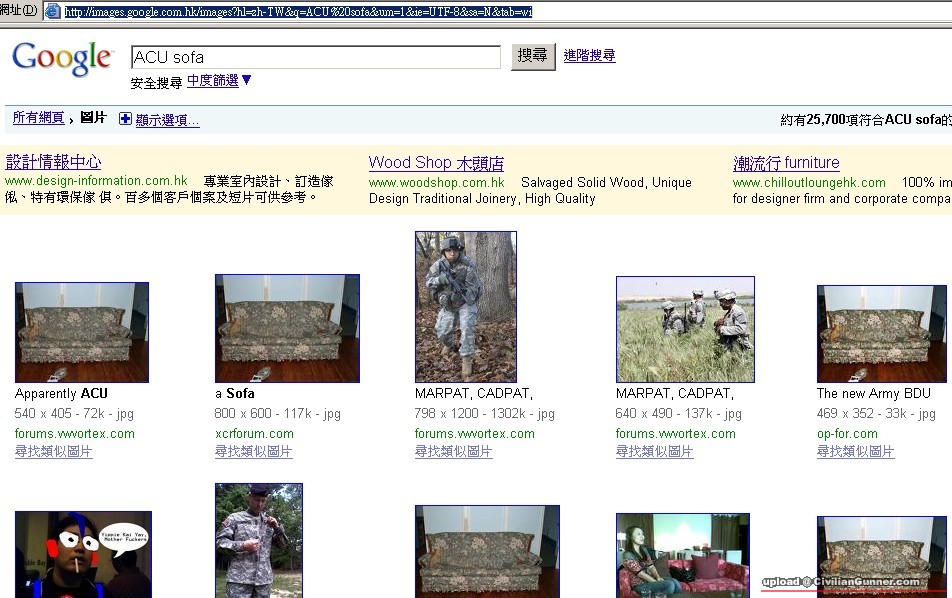Click the 搜尋 search button

pyautogui.click(x=533, y=56)
